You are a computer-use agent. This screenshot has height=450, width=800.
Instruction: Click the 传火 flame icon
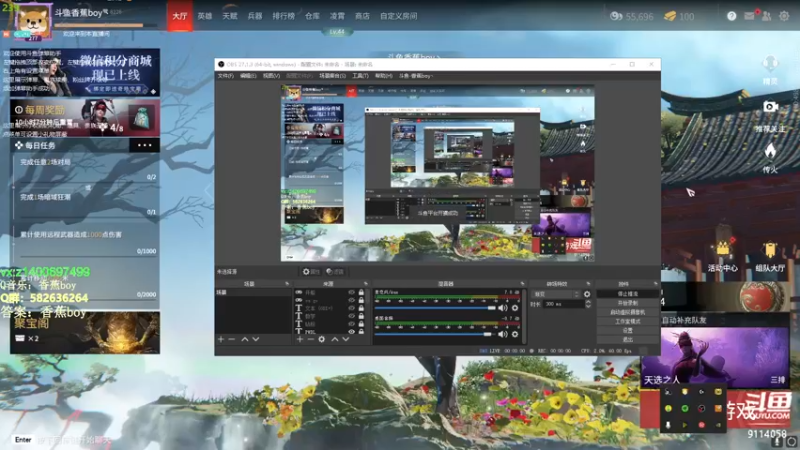pos(770,150)
